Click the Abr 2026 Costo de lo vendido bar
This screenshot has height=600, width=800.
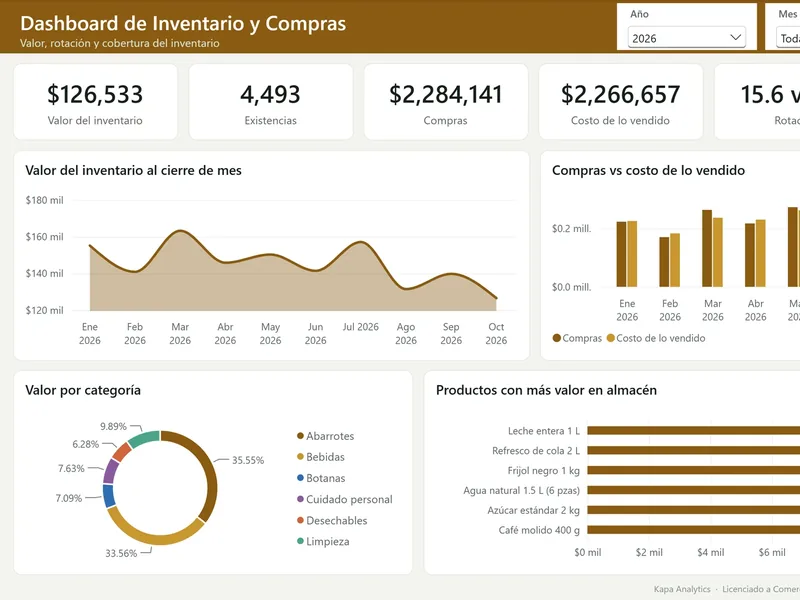pyautogui.click(x=760, y=253)
